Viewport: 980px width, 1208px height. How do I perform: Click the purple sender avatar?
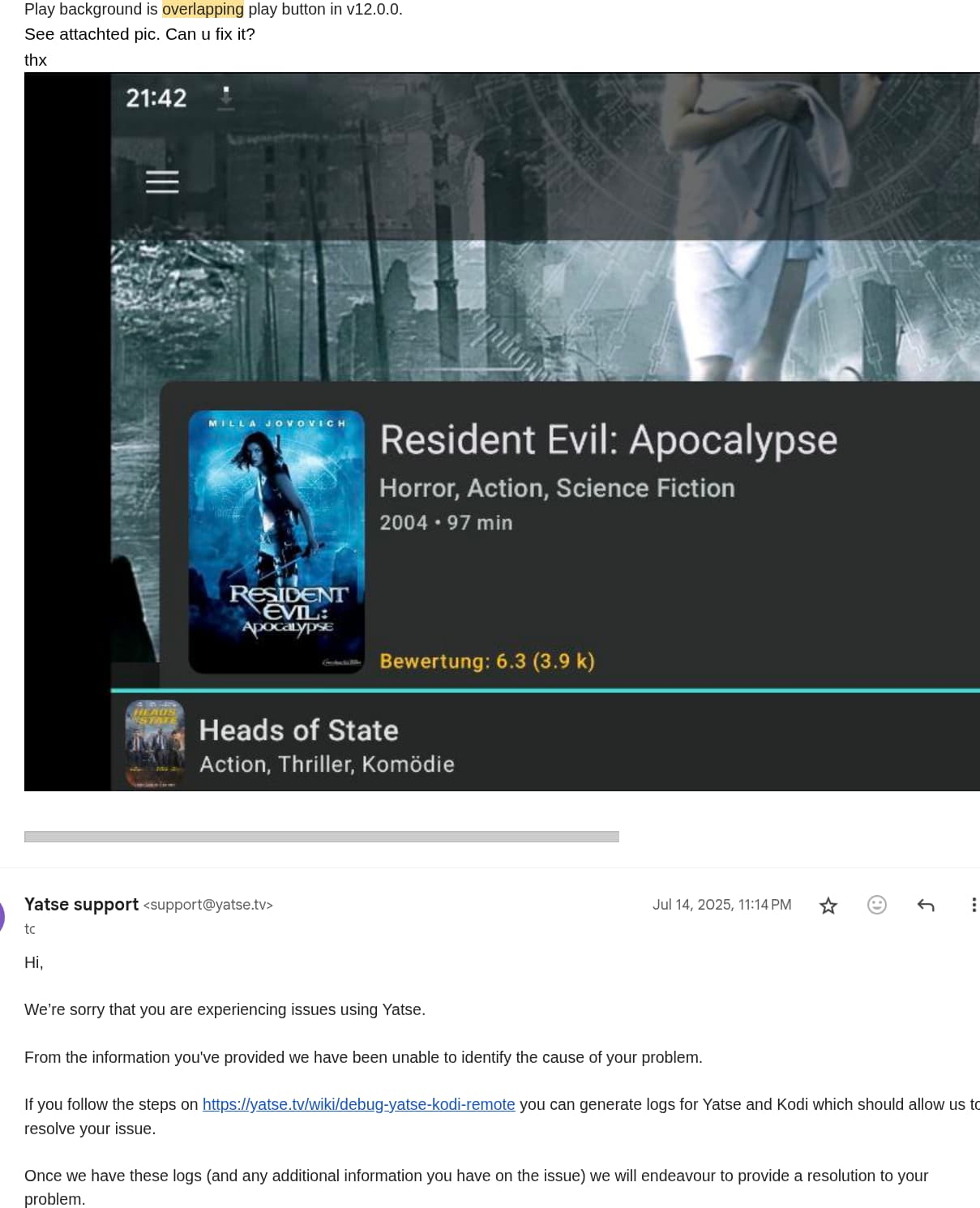pos(2,916)
